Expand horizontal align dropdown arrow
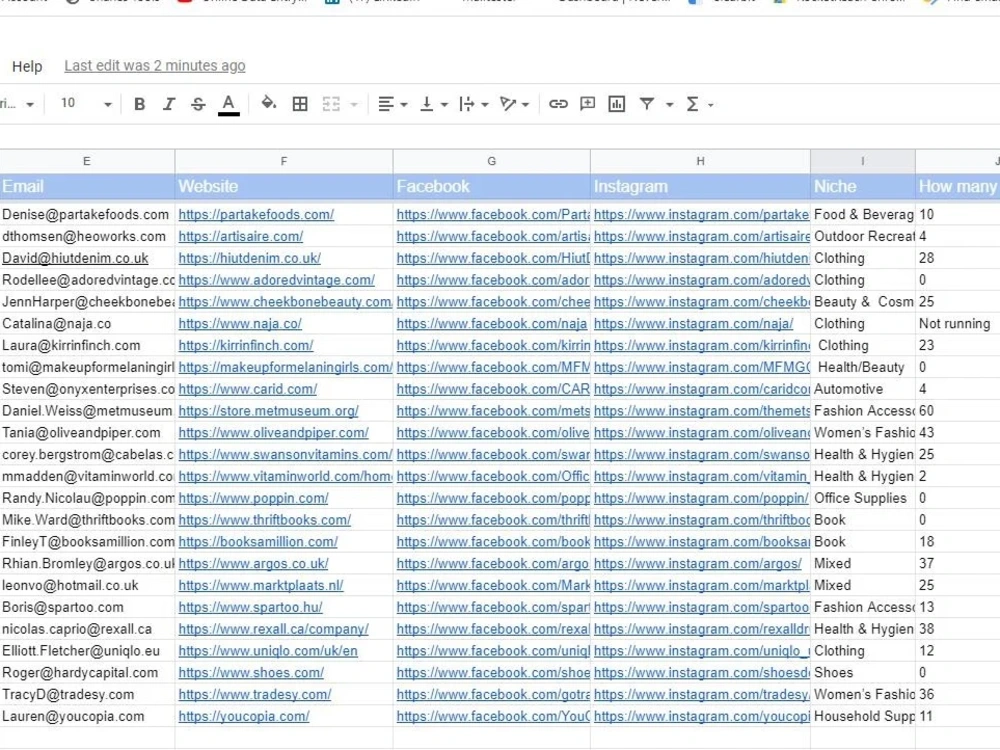 click(404, 105)
